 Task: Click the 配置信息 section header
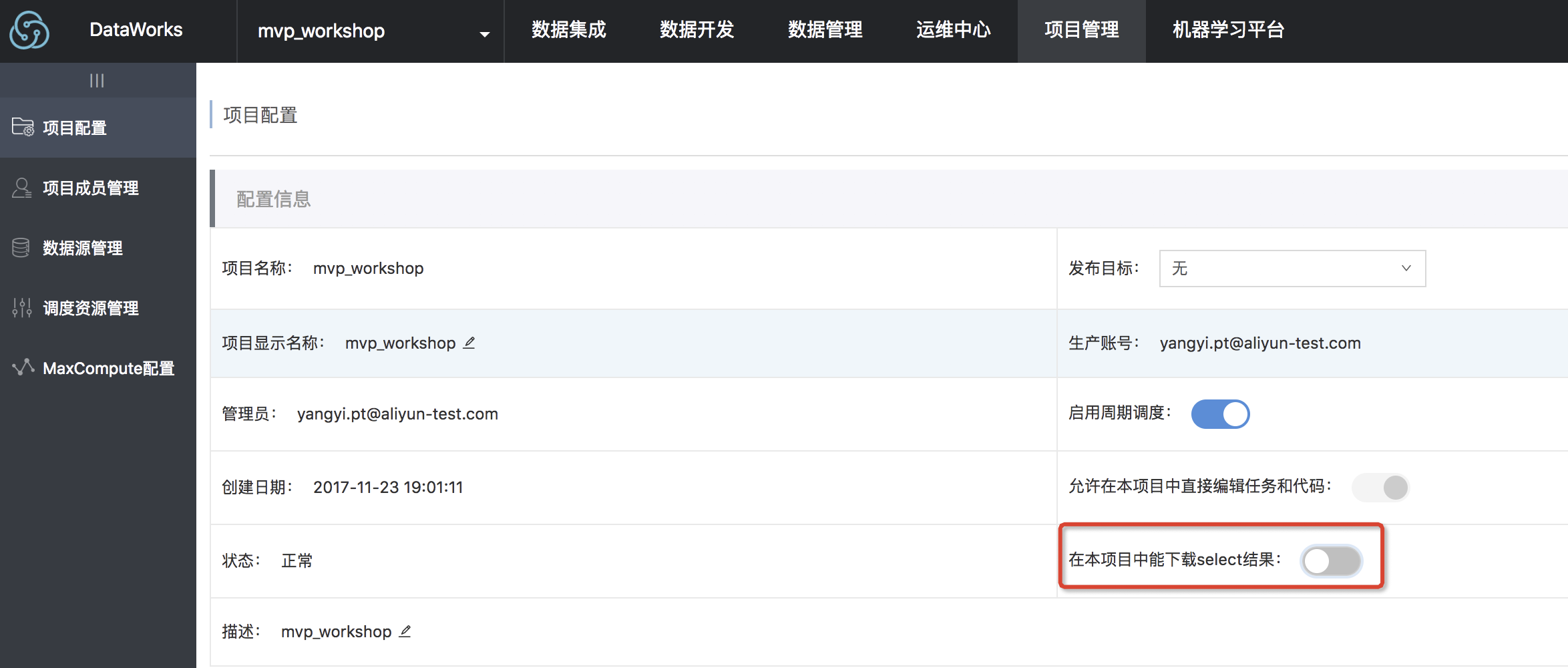point(274,199)
